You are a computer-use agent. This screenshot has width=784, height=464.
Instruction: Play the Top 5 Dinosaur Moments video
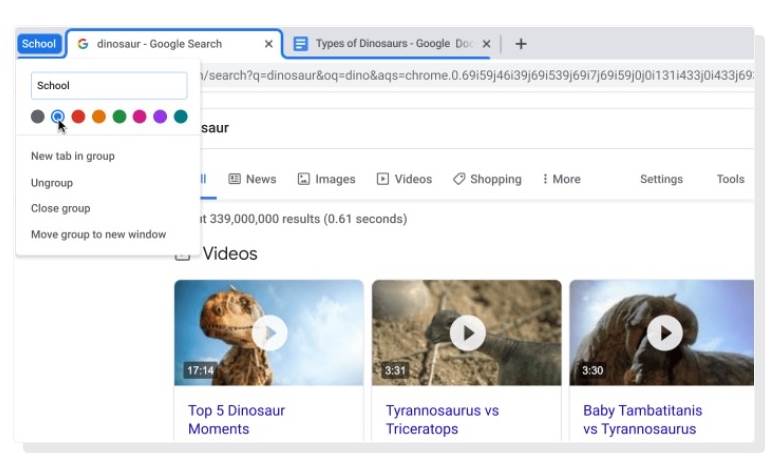(x=269, y=332)
